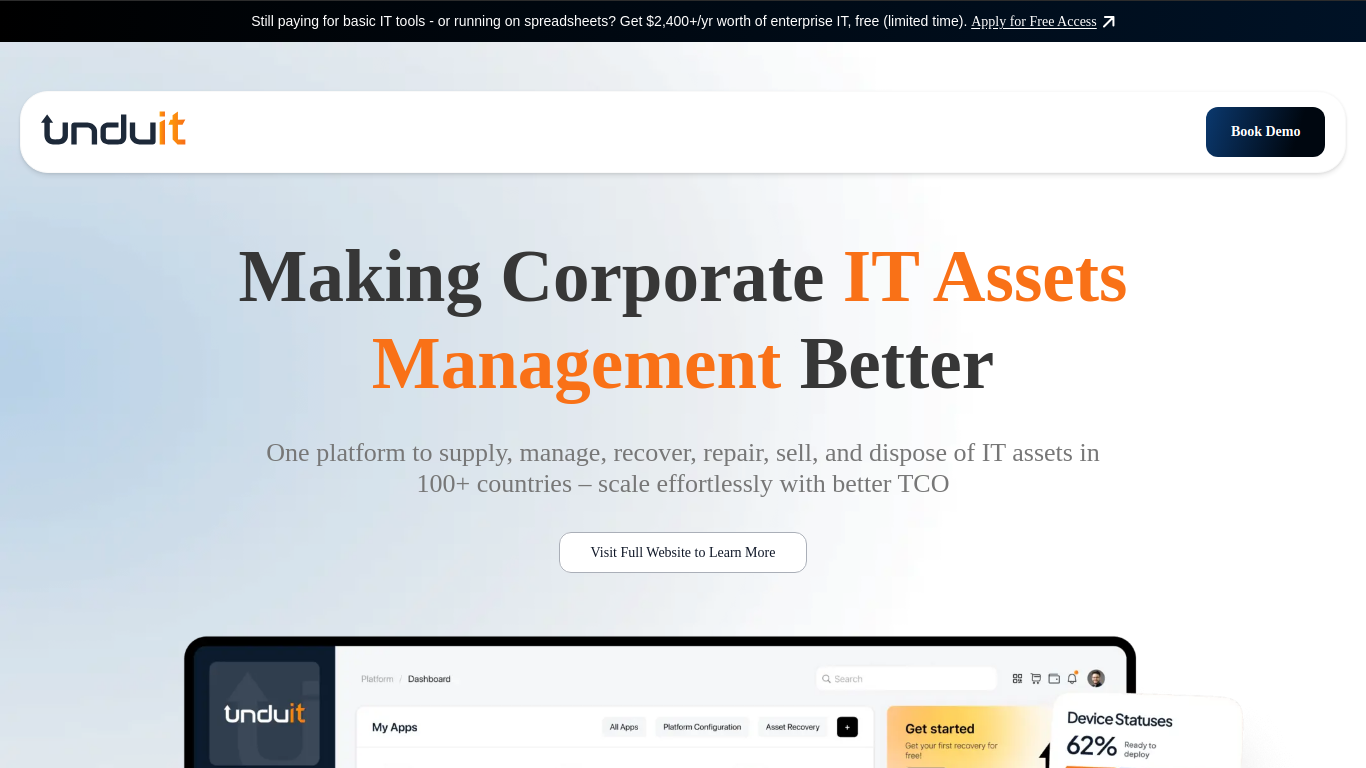This screenshot has height=768, width=1366.
Task: Open the shopping cart icon in dashboard preview
Action: [x=1036, y=678]
